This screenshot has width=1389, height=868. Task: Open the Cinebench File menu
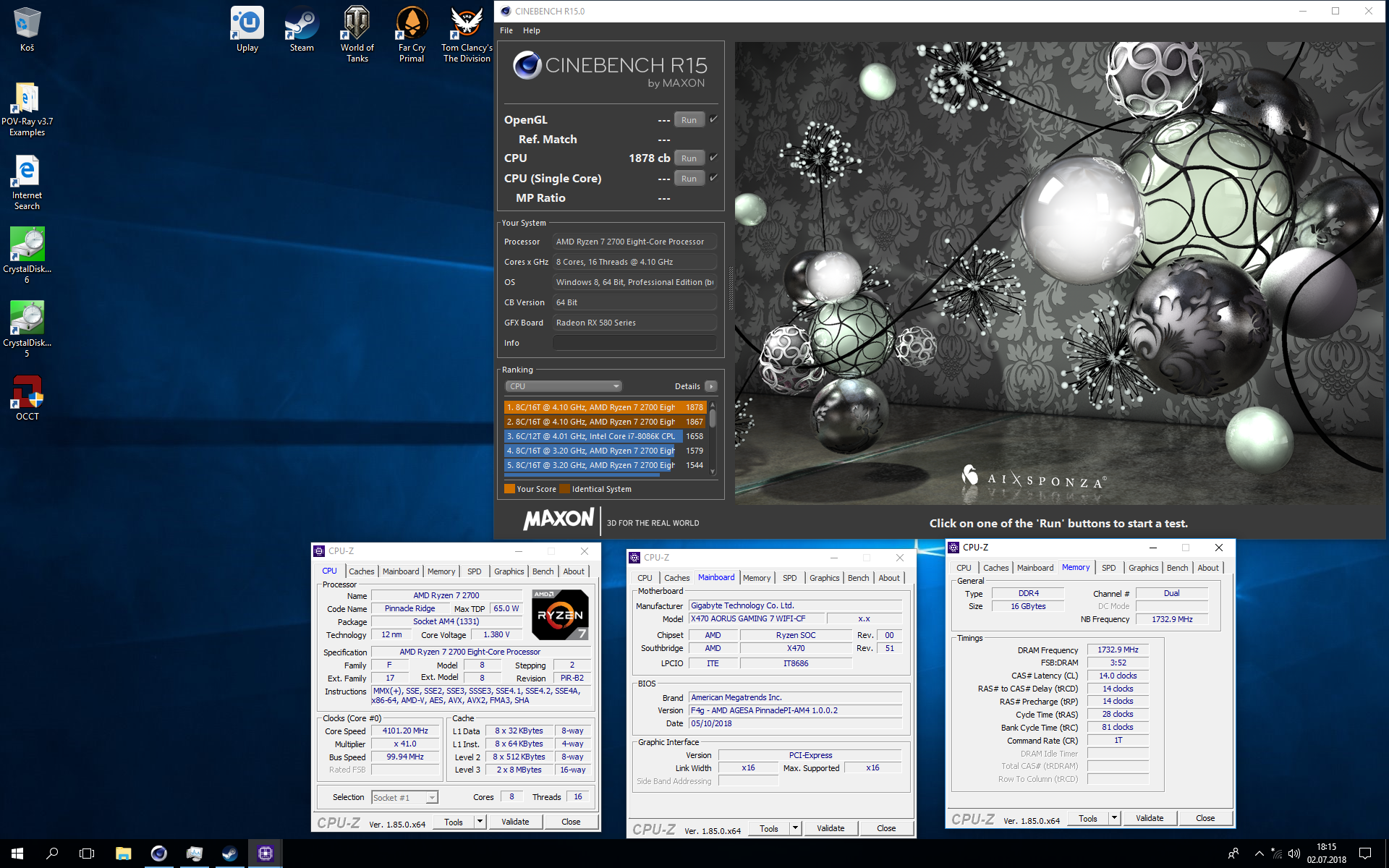click(x=506, y=30)
